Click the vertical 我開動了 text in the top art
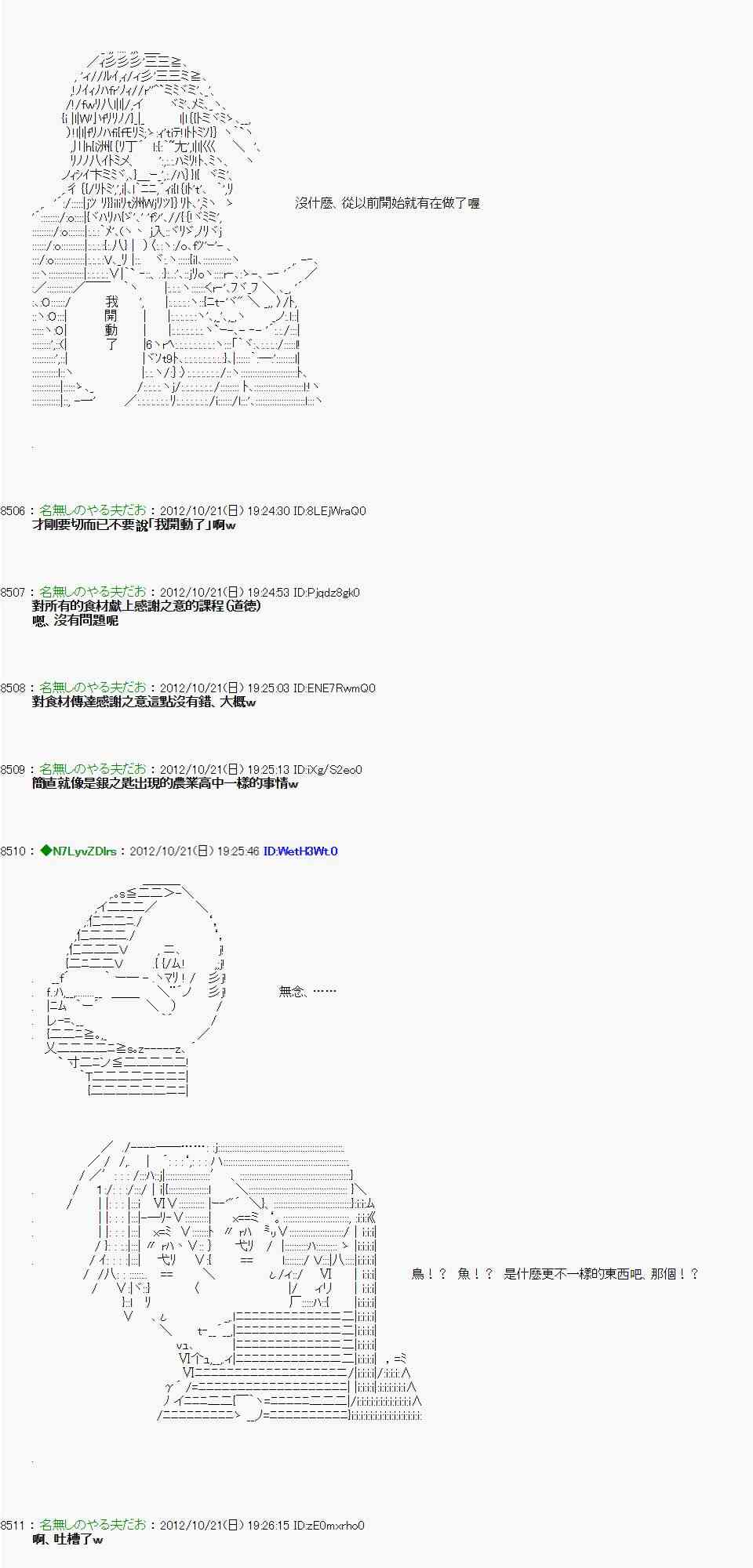Screen dimensions: 753x1568 pyautogui.click(x=111, y=322)
